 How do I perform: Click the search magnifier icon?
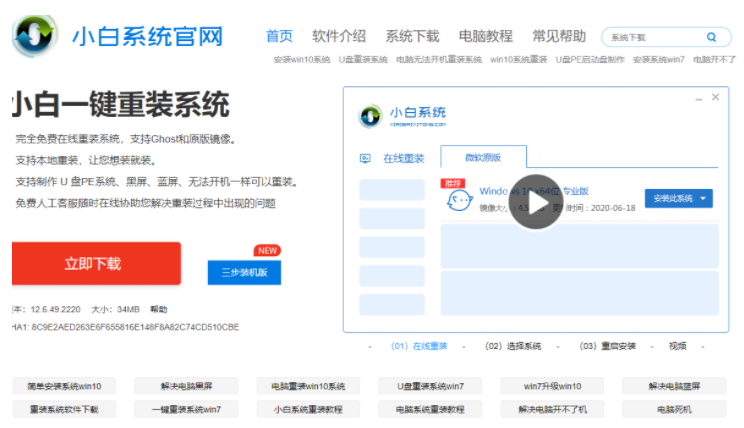click(711, 37)
